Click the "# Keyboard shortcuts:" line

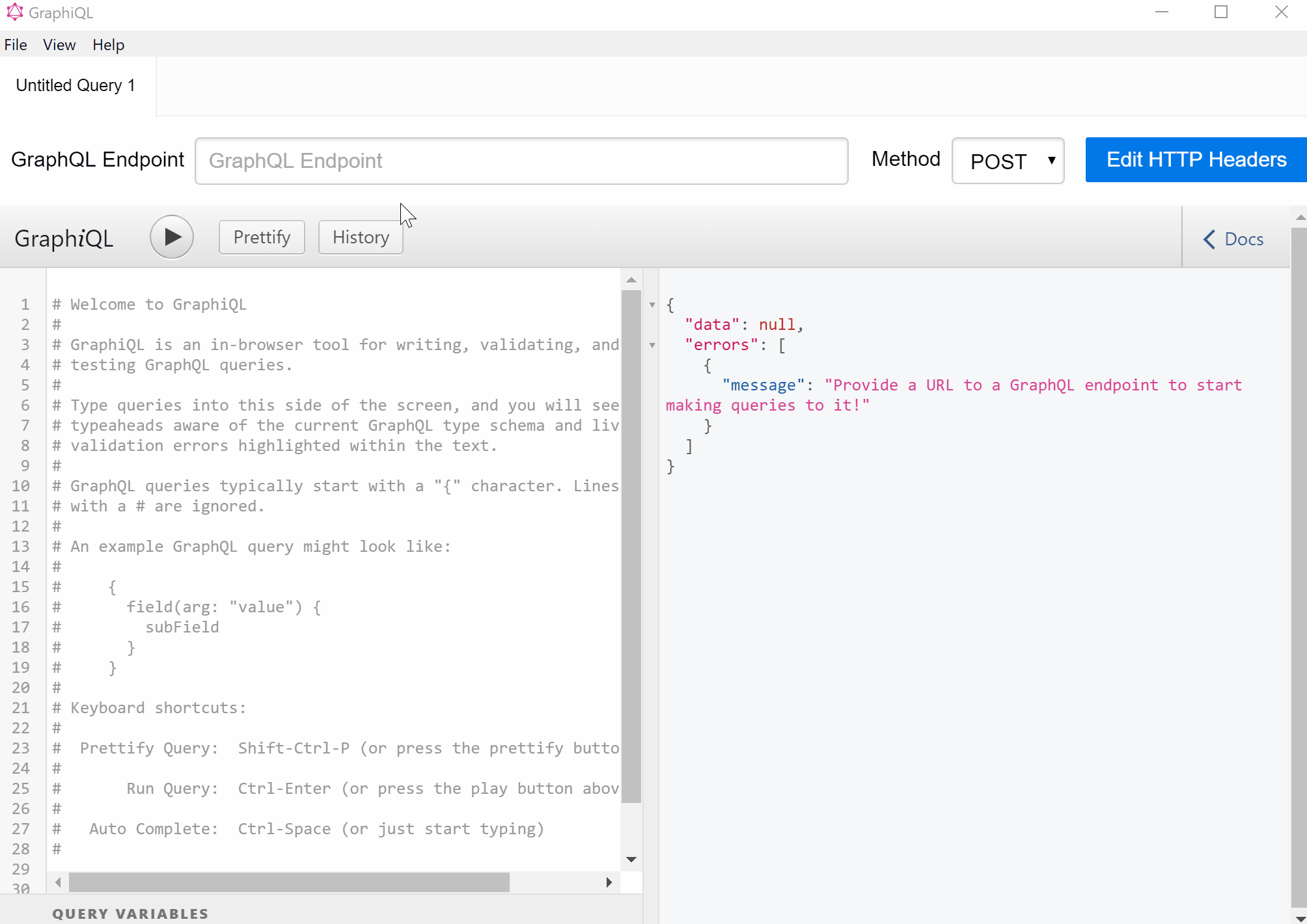click(x=150, y=708)
